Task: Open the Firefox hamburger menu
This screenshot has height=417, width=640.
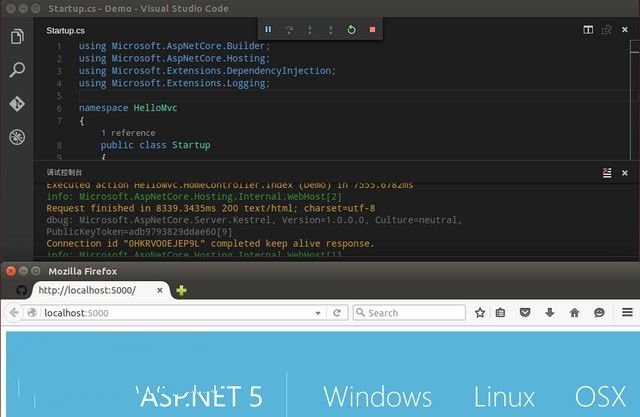Action: (x=627, y=313)
